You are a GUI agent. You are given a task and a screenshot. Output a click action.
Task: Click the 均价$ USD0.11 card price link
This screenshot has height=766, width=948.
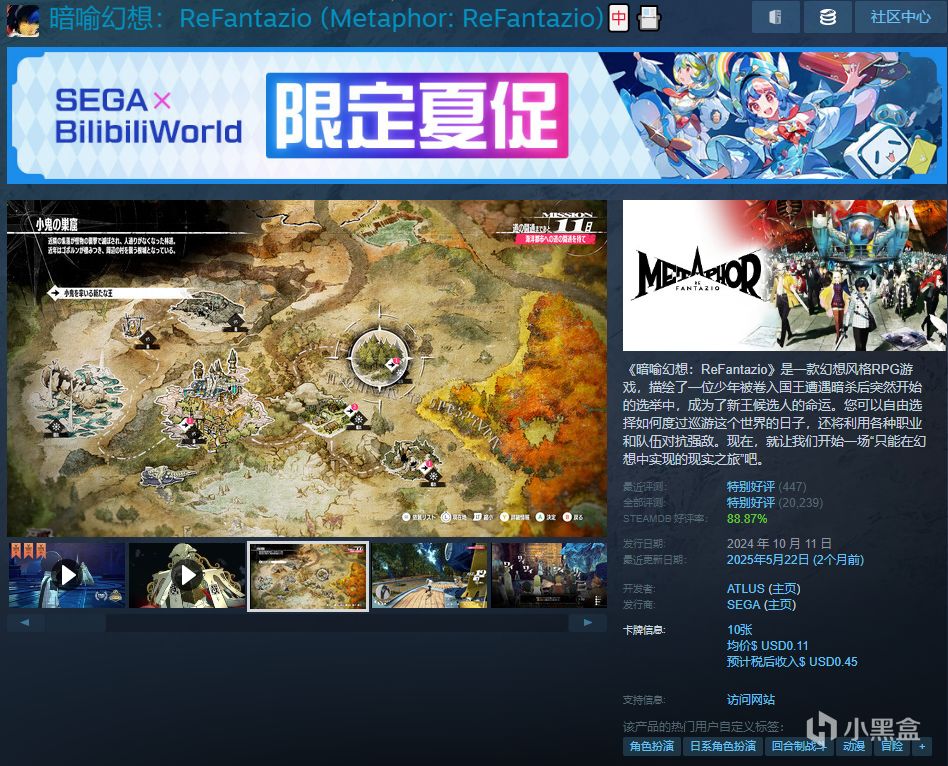click(x=767, y=646)
